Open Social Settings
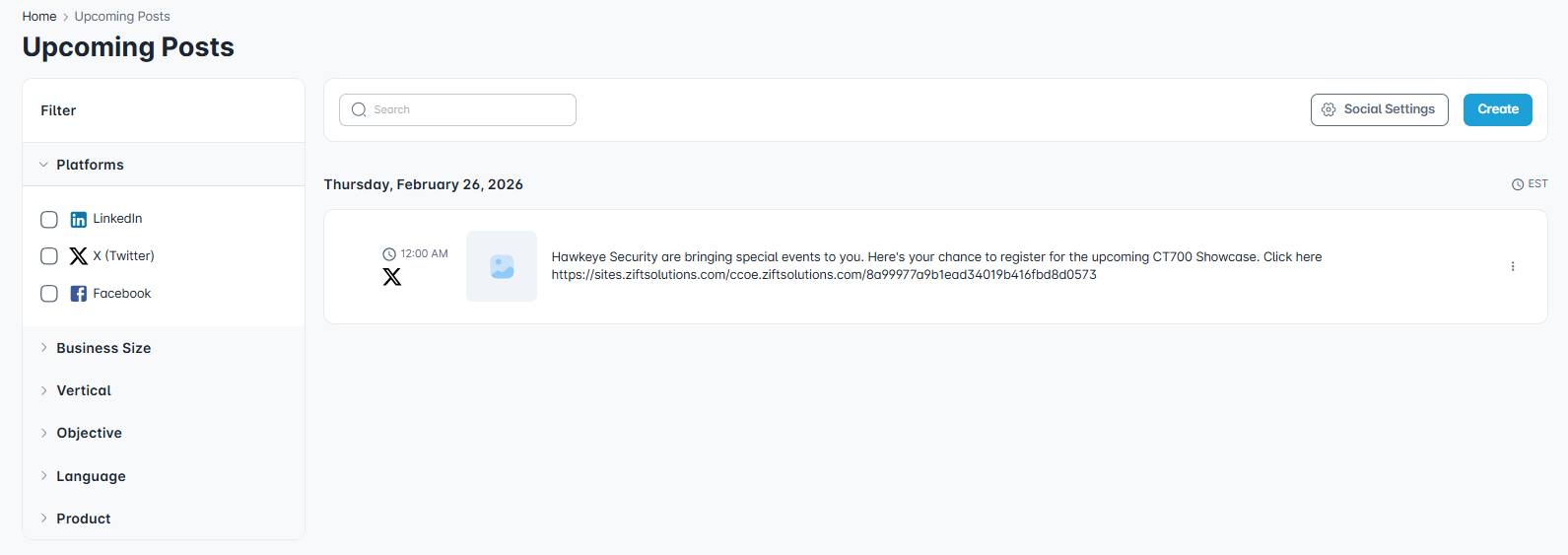The width and height of the screenshot is (1568, 555). [1379, 109]
